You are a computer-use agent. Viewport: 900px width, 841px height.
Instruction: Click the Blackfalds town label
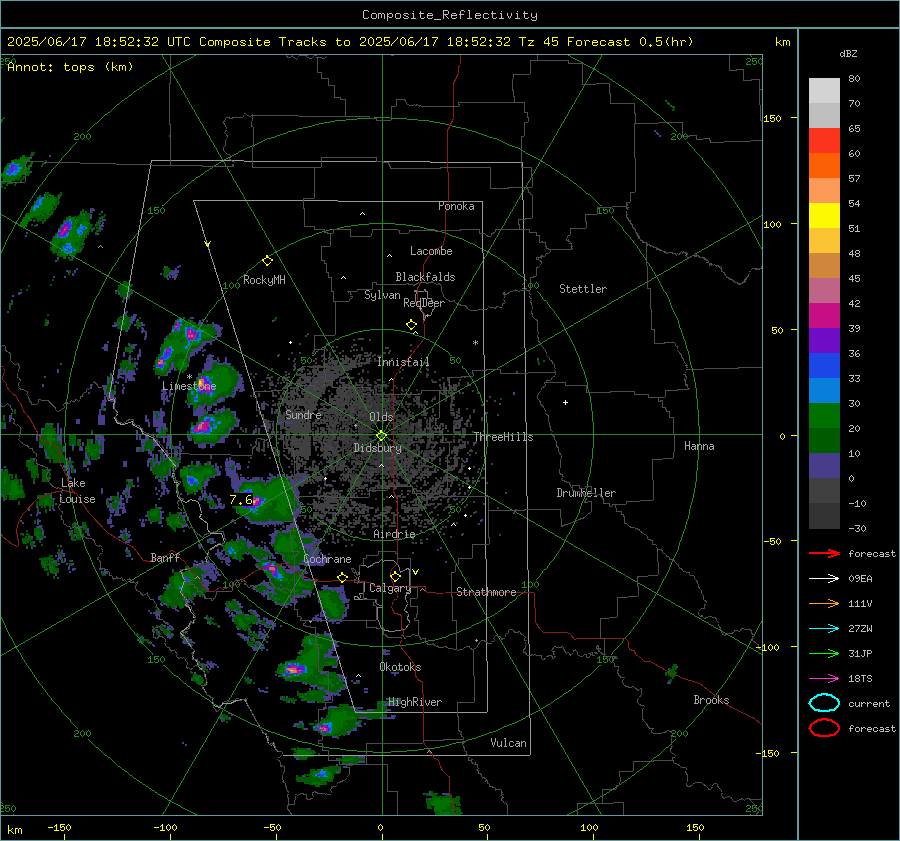[425, 277]
